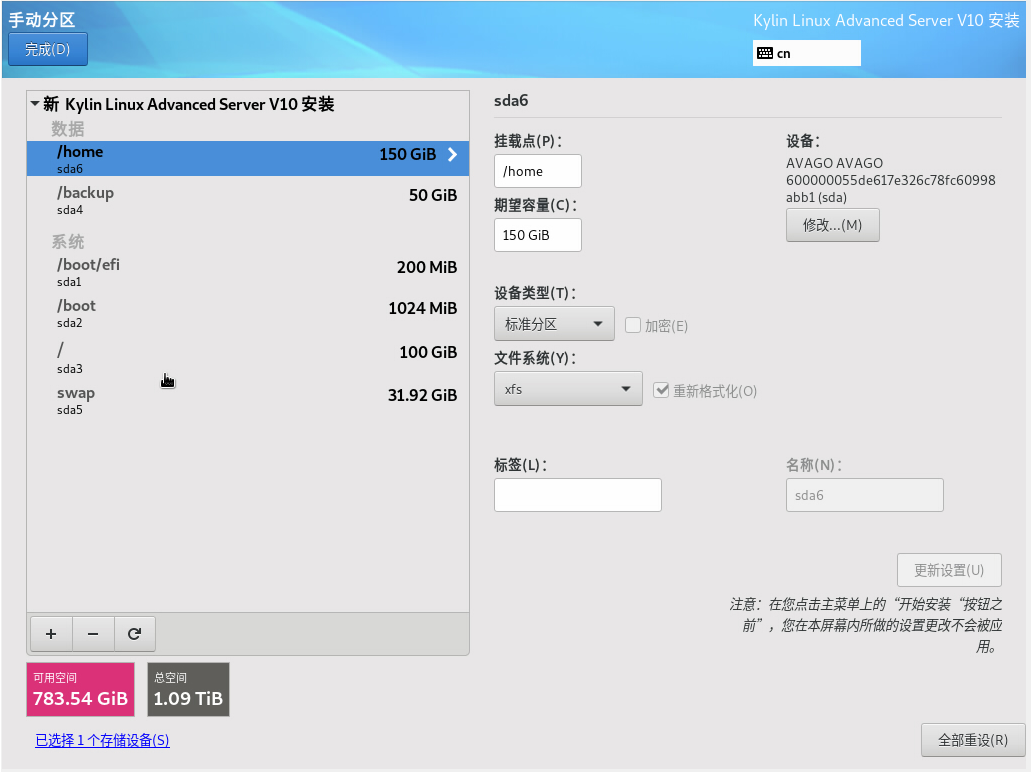Select the swap sda5 partition row
This screenshot has height=772, width=1031.
(248, 400)
